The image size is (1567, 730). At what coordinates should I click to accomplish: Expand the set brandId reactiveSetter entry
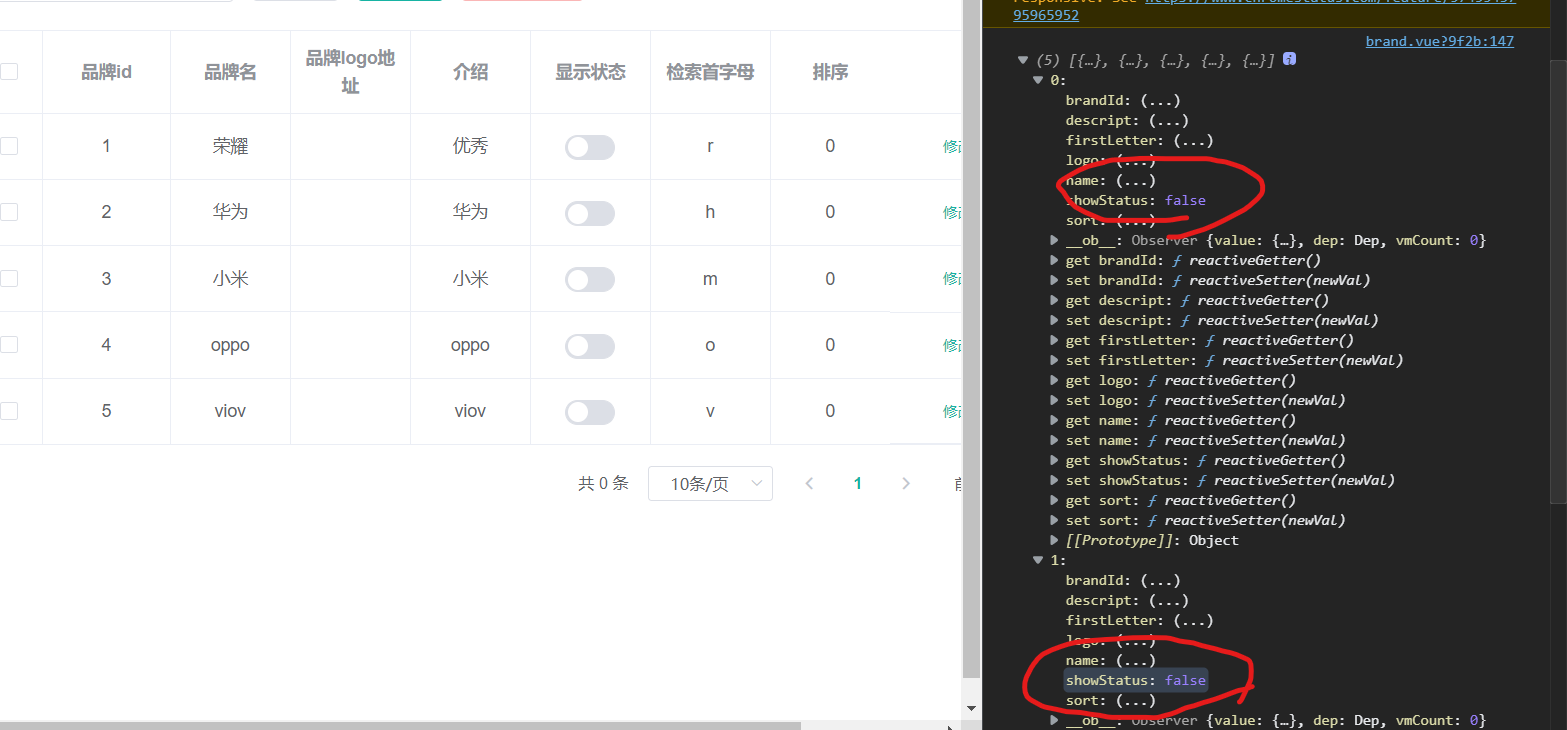coord(1055,280)
